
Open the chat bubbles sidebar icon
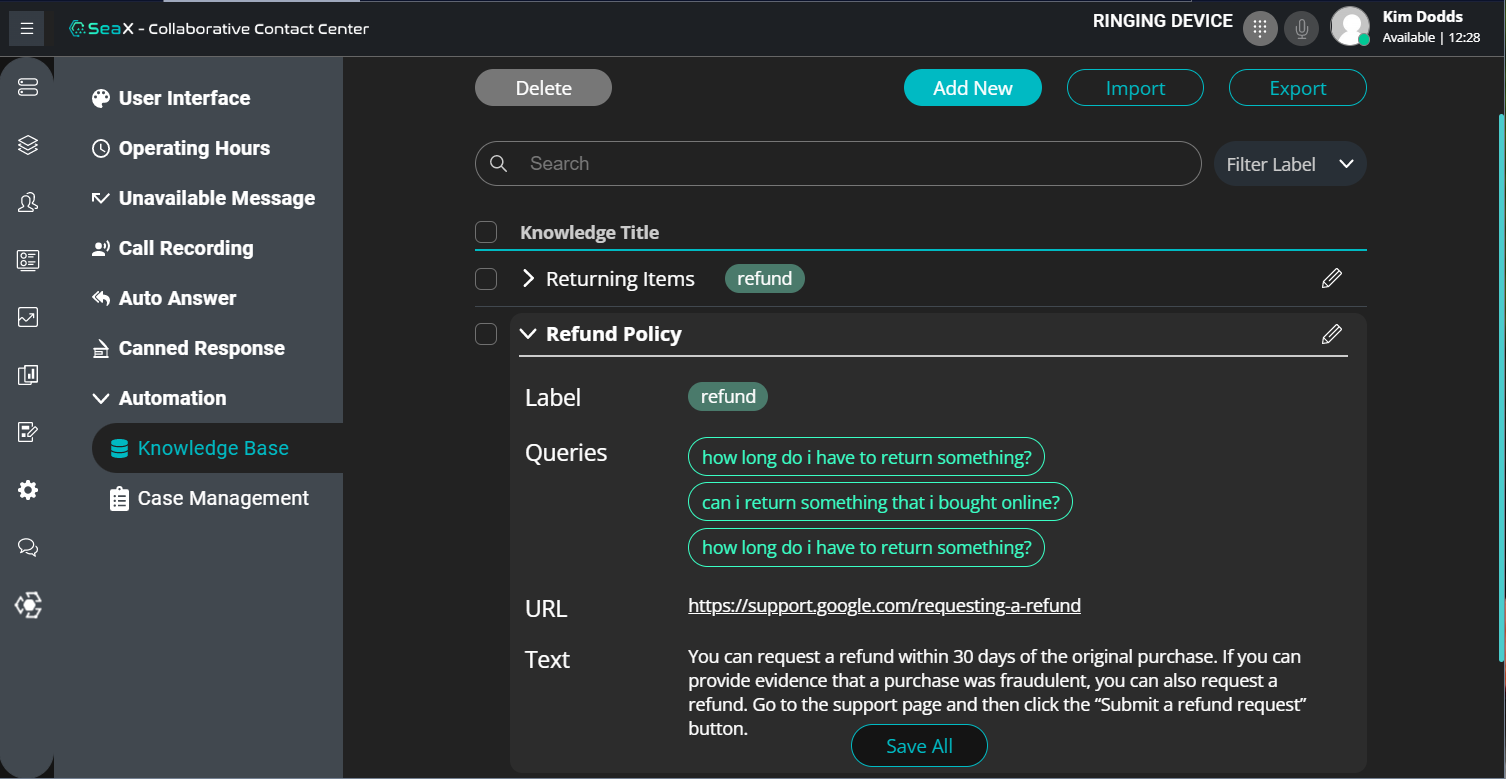(28, 548)
